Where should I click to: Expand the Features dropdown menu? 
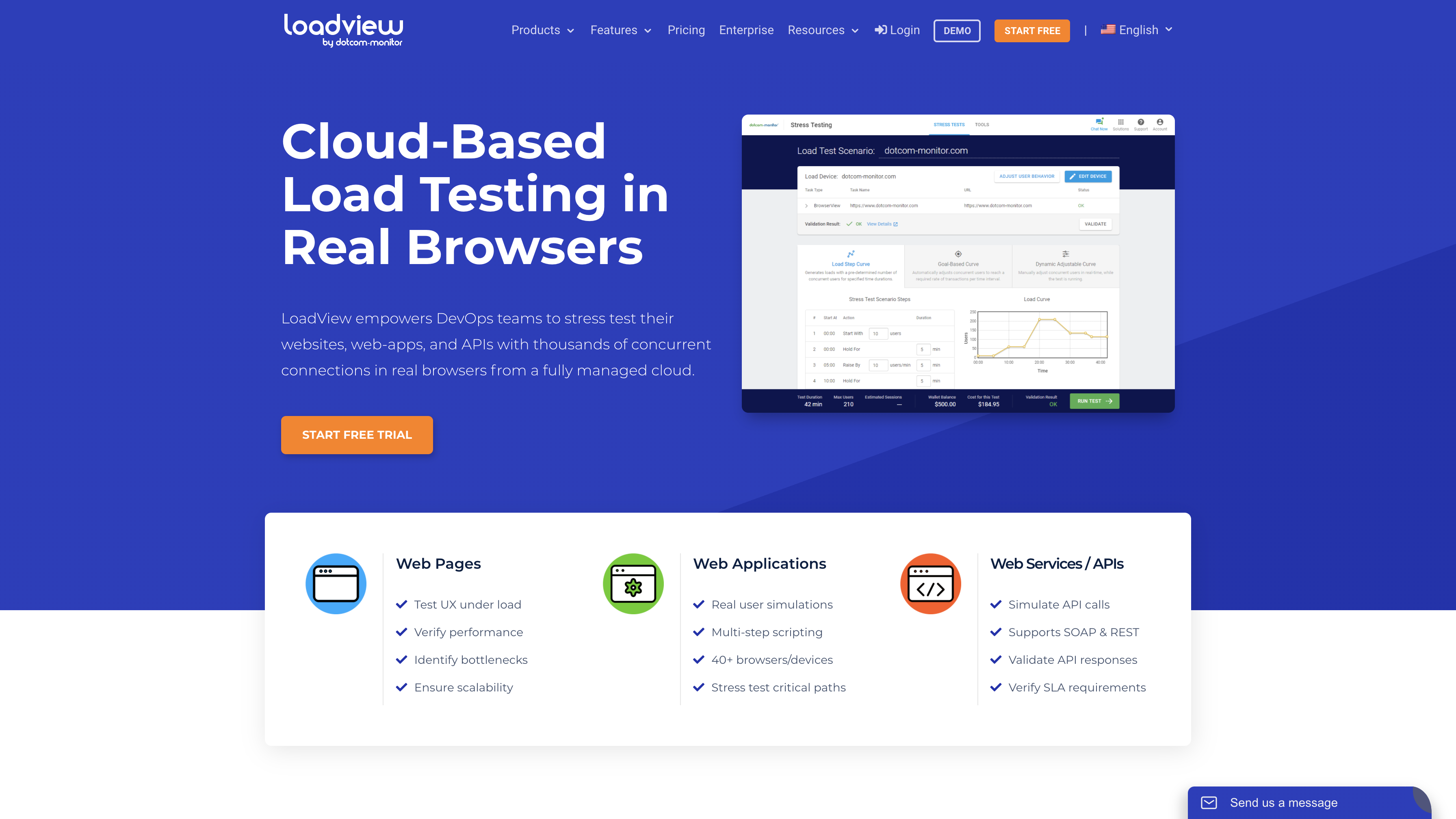coord(620,30)
